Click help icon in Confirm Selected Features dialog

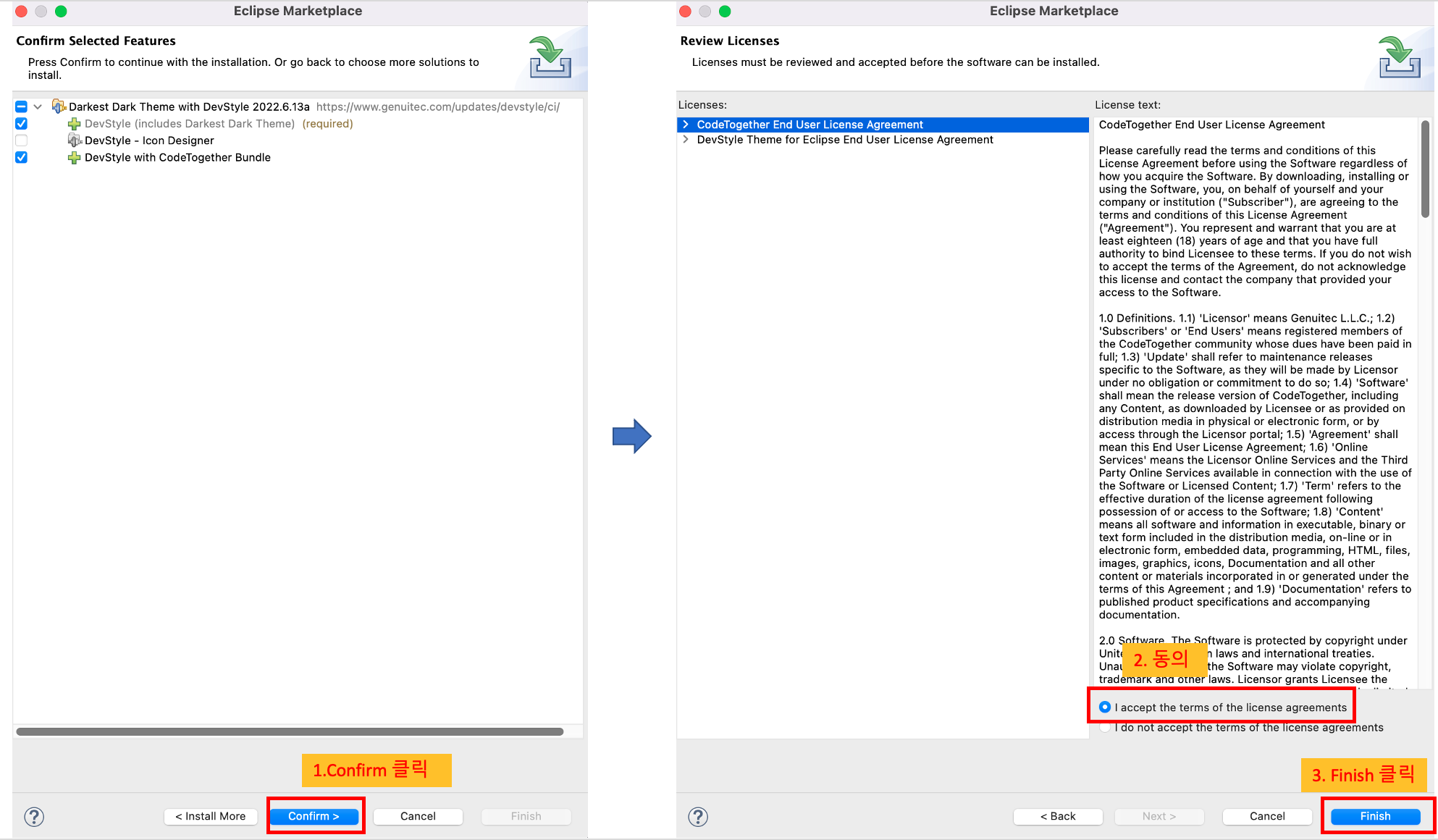pyautogui.click(x=34, y=817)
